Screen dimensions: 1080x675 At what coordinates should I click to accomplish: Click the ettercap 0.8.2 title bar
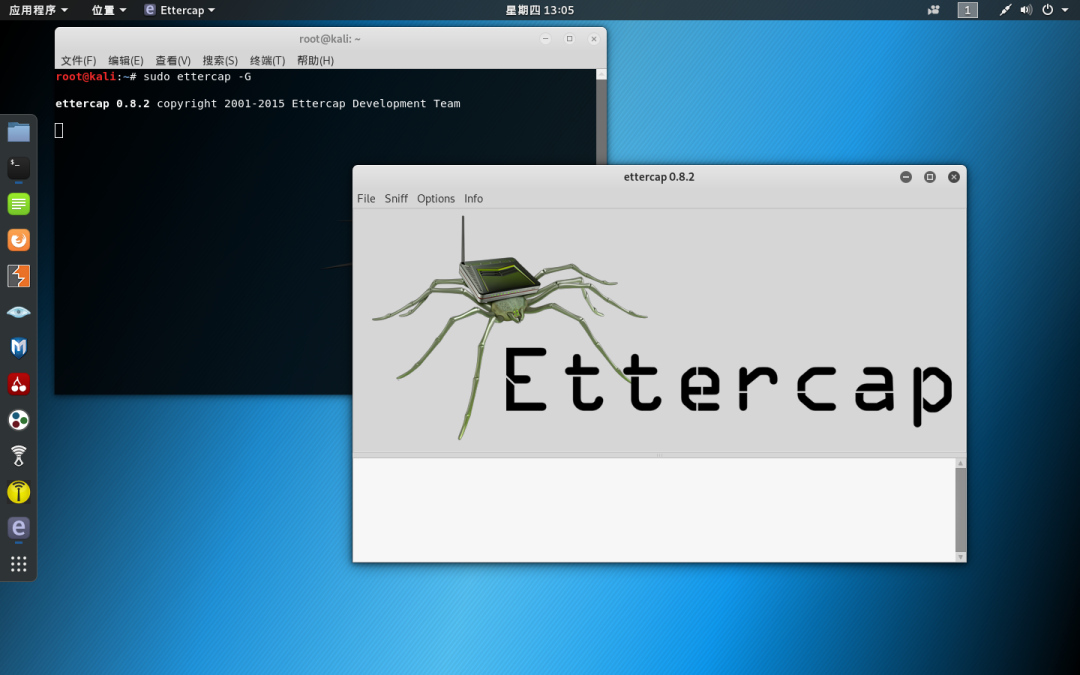point(658,177)
